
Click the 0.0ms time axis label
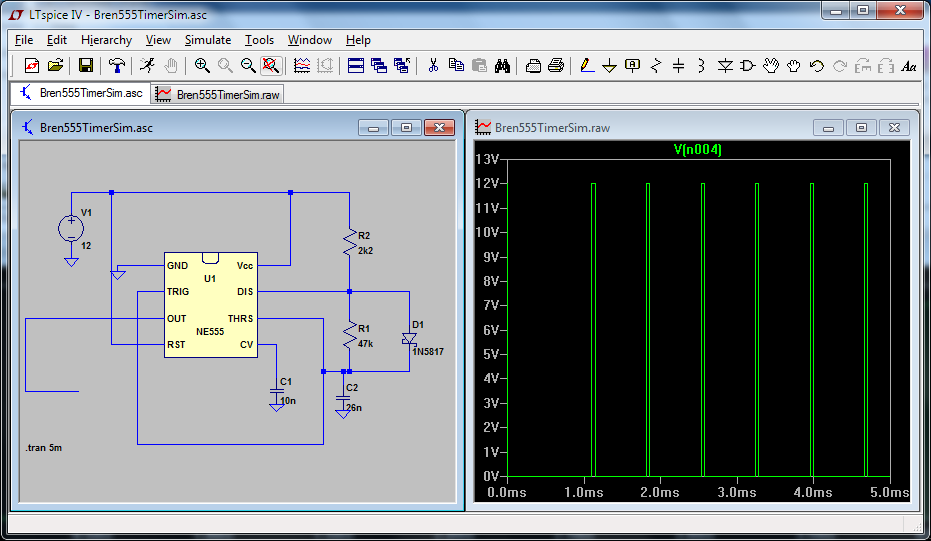pyautogui.click(x=506, y=492)
